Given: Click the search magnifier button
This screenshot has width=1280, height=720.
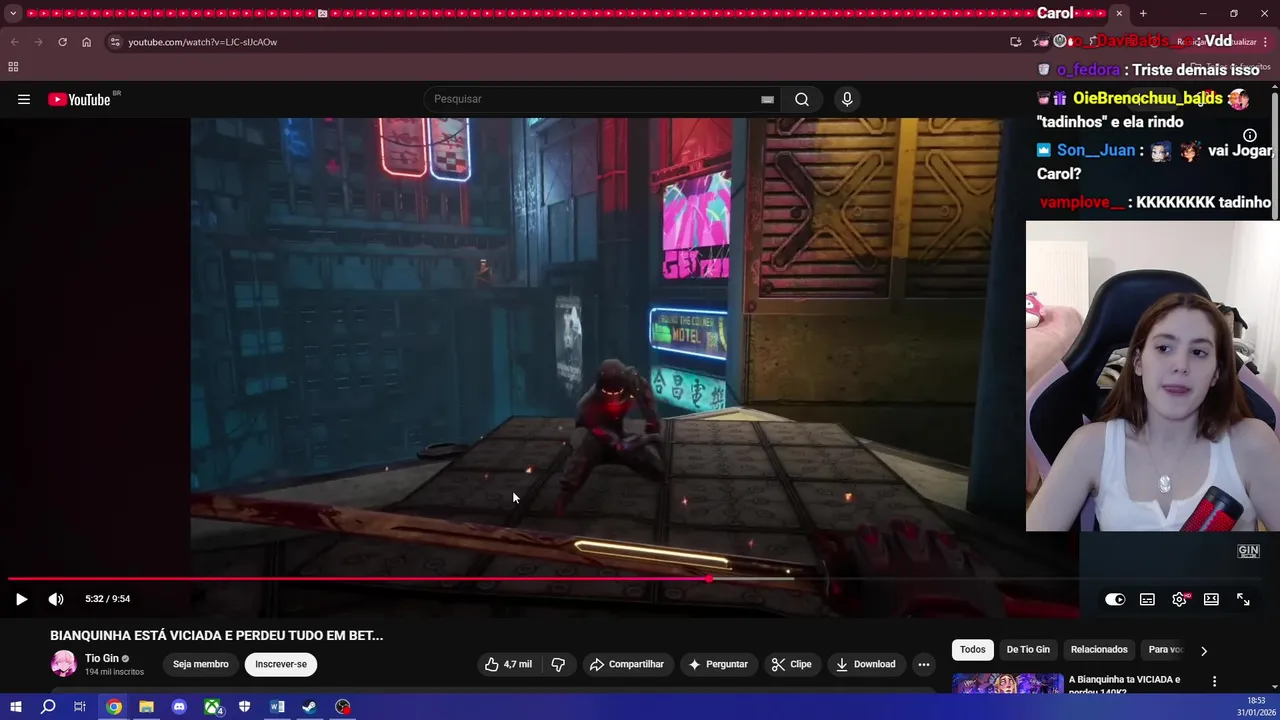Looking at the screenshot, I should 802,99.
